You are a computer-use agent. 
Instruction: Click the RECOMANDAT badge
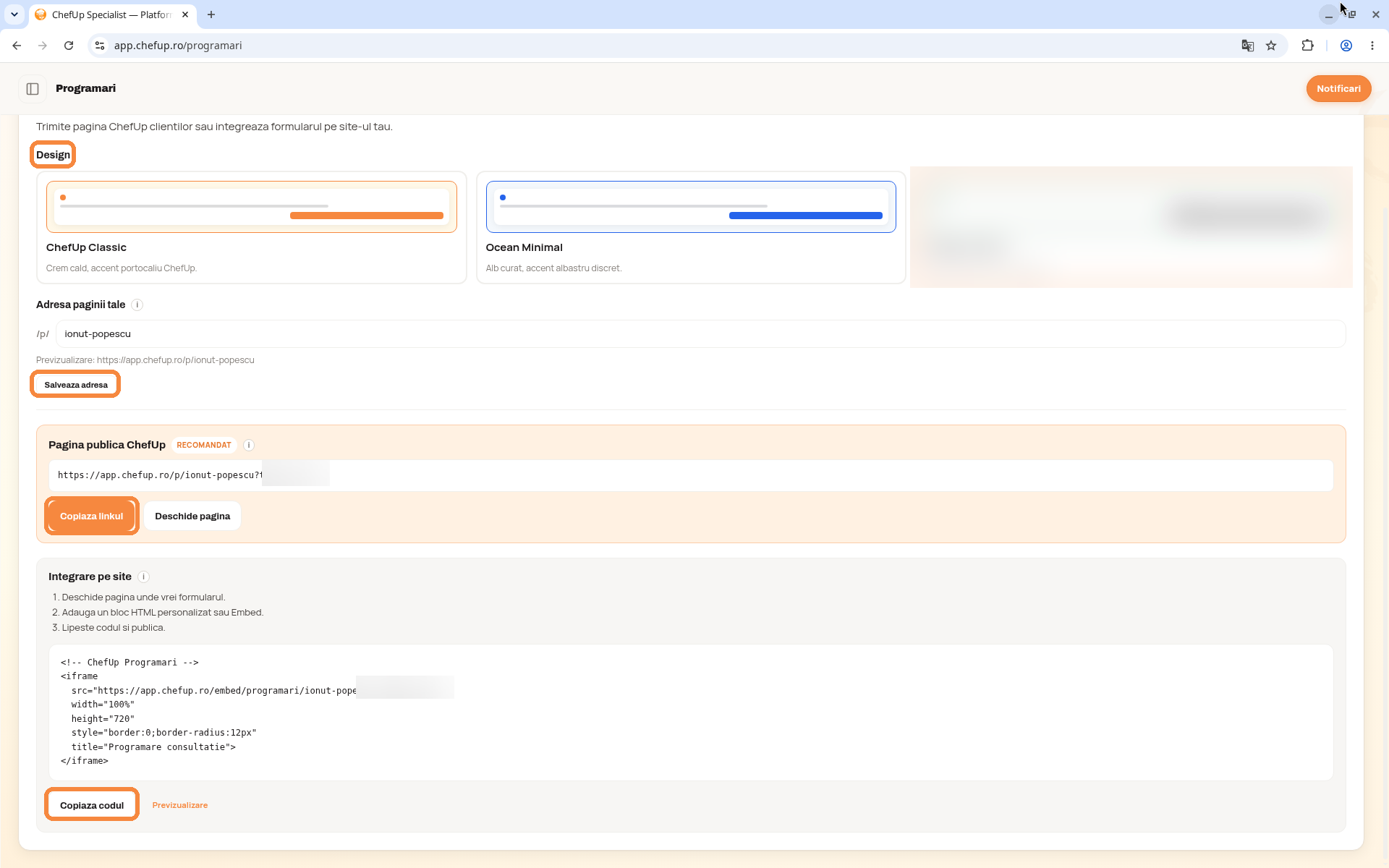(204, 446)
